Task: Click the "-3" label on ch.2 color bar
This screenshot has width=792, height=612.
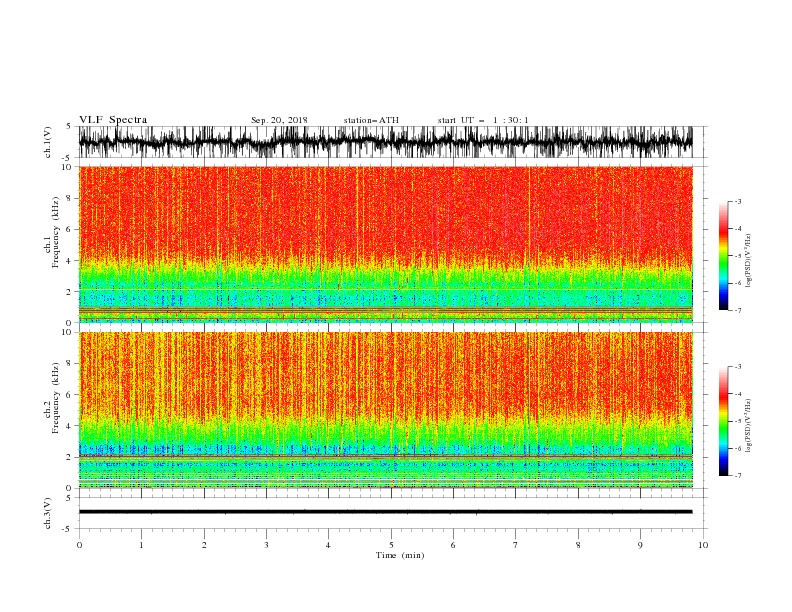Action: tap(738, 367)
